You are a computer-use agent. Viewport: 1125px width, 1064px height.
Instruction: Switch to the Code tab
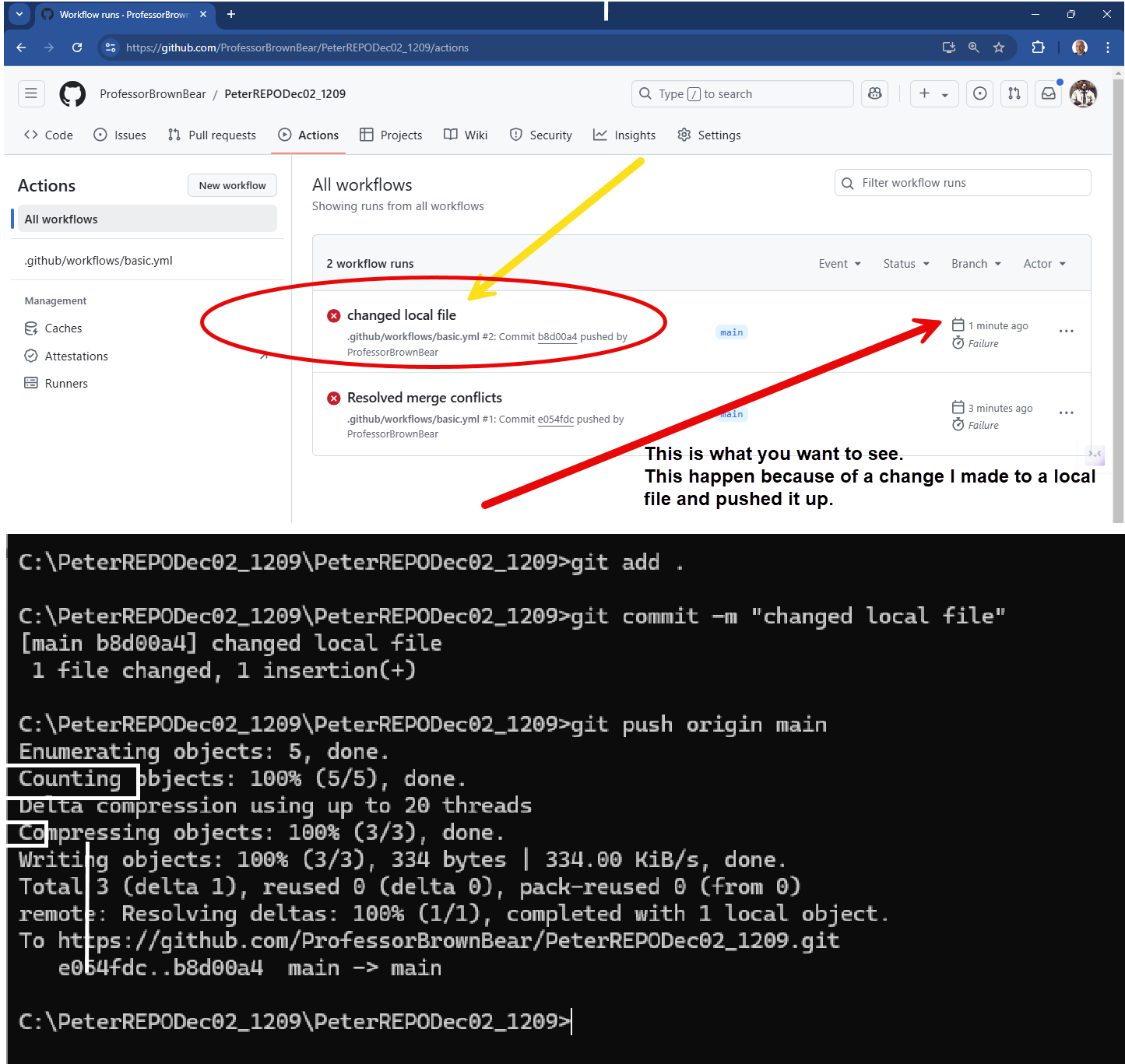point(48,135)
